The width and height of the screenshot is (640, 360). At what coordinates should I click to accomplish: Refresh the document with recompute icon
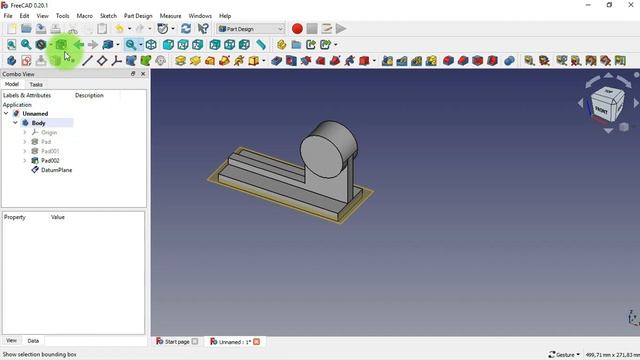pyautogui.click(x=186, y=29)
